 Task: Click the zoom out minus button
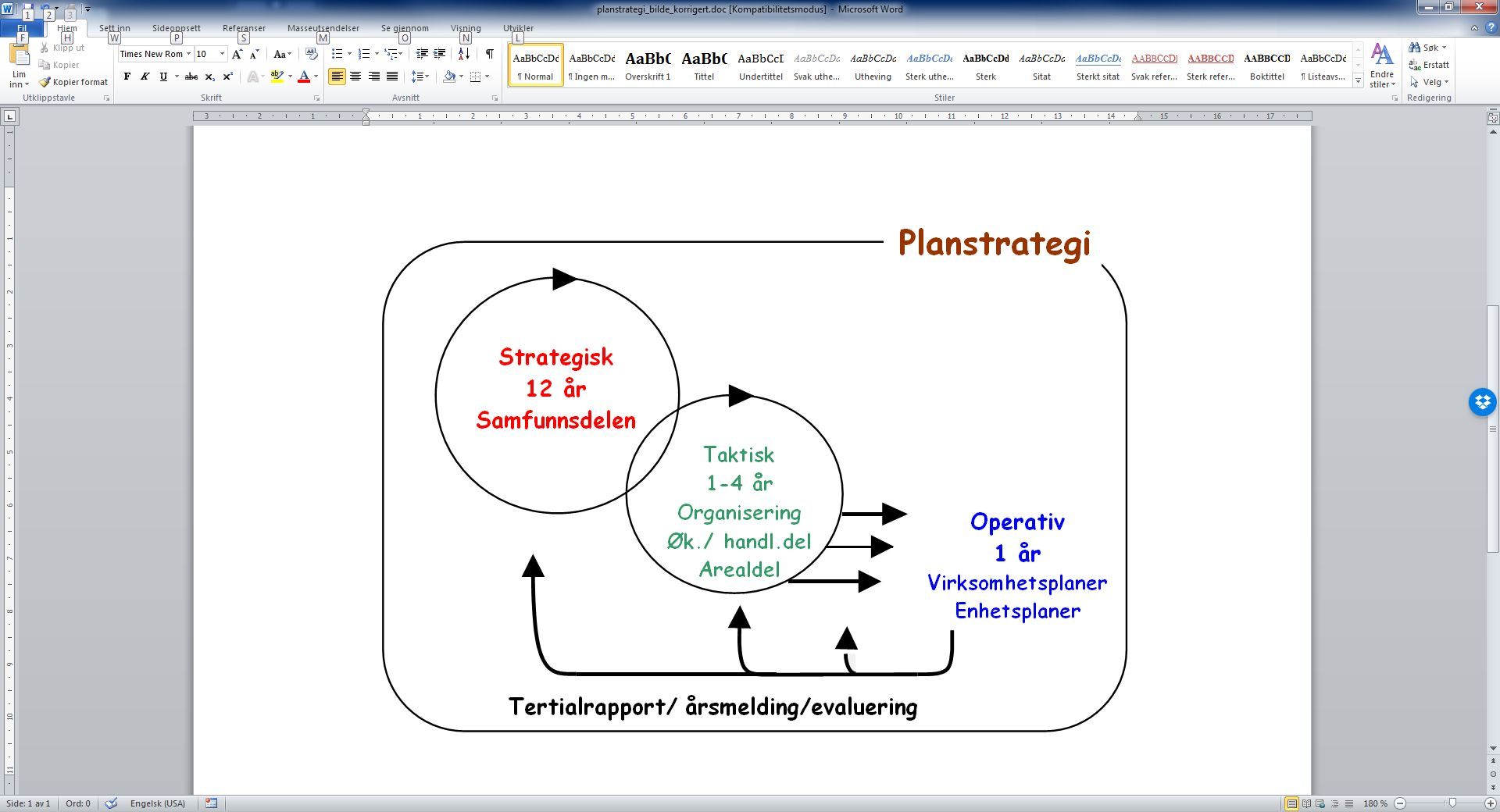click(1400, 803)
